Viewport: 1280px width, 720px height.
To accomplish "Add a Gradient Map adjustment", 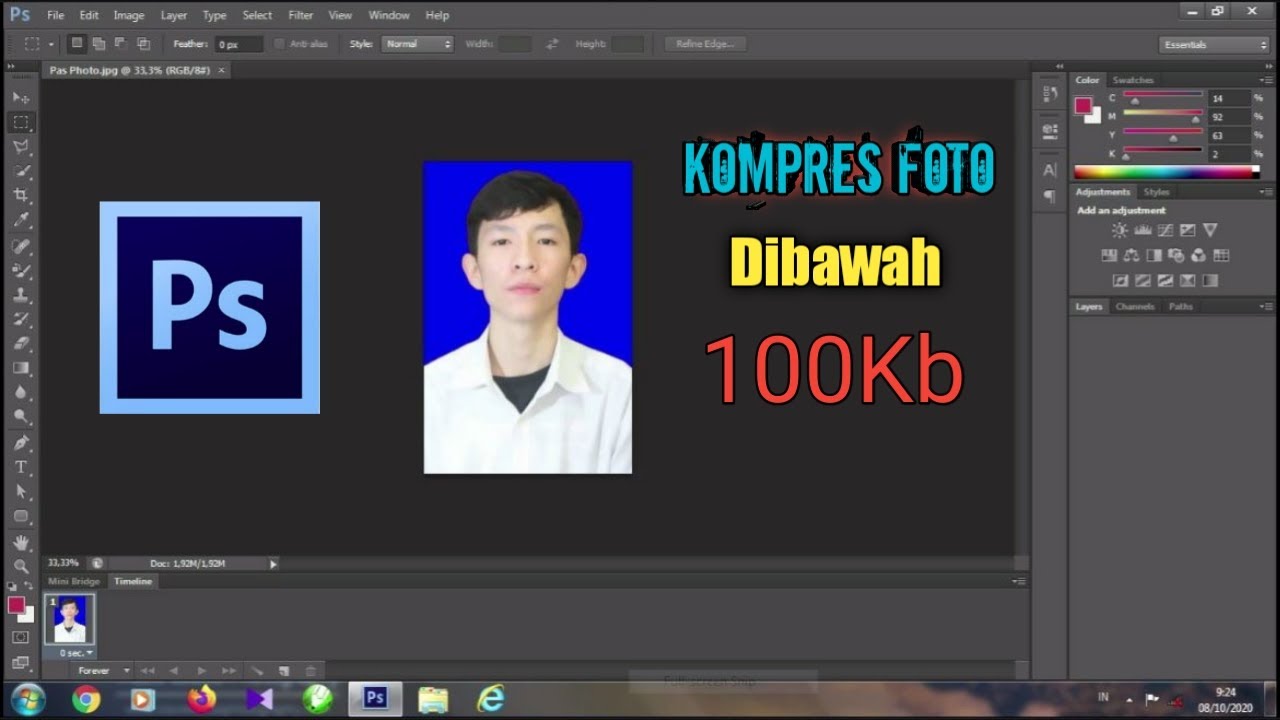I will [x=1210, y=281].
